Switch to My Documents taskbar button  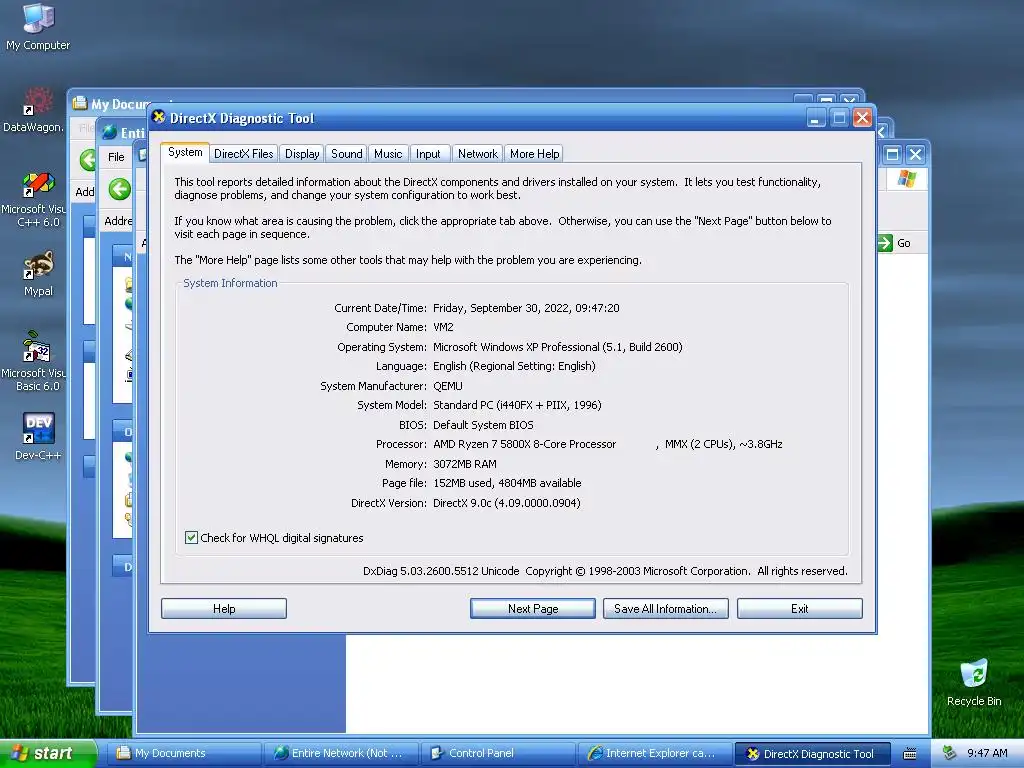[x=184, y=753]
